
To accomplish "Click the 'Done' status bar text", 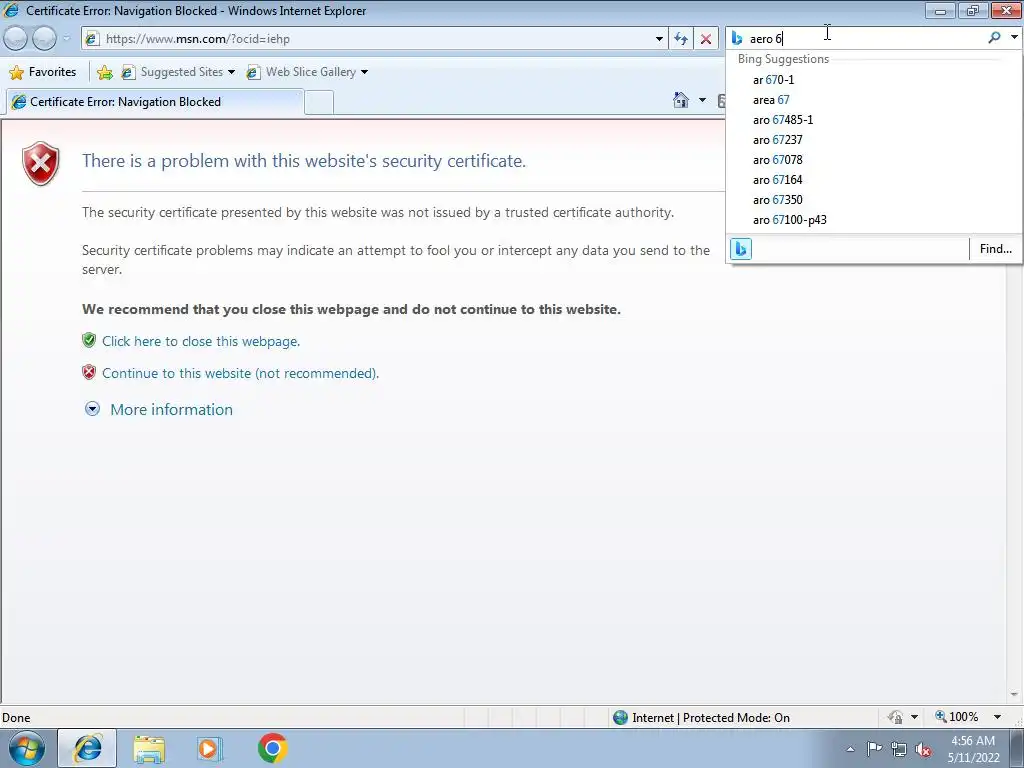I will click(x=16, y=718).
